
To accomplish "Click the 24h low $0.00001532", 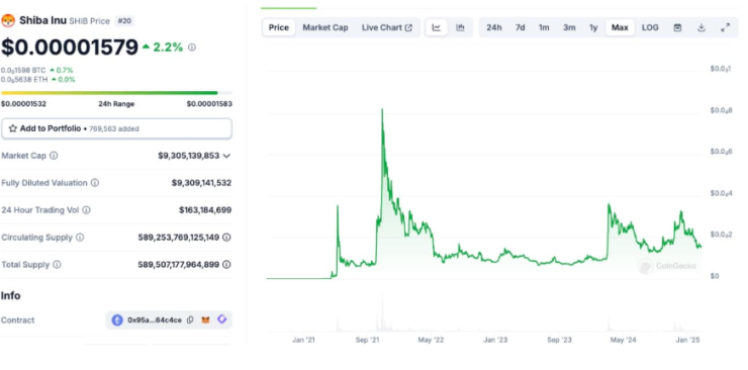I will [x=23, y=104].
